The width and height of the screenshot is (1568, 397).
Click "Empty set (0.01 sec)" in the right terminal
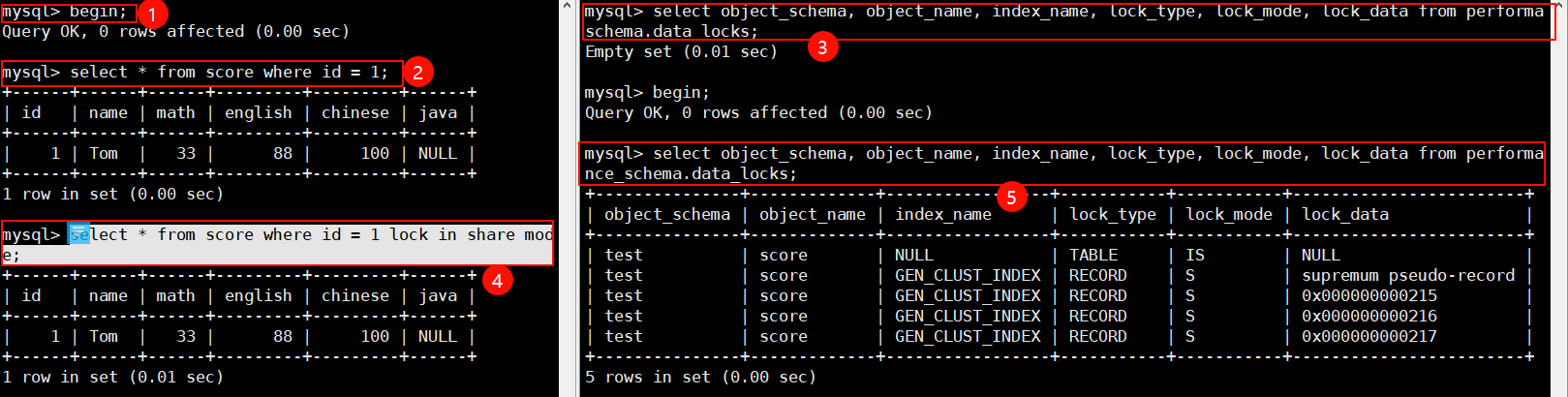(x=681, y=51)
